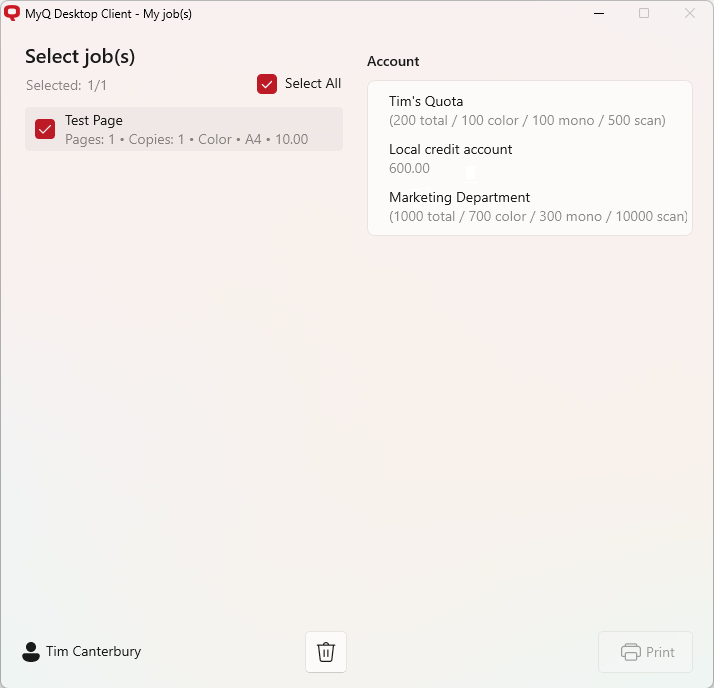The height and width of the screenshot is (688, 714).
Task: Click the Tim's Quota limits text
Action: tap(527, 121)
